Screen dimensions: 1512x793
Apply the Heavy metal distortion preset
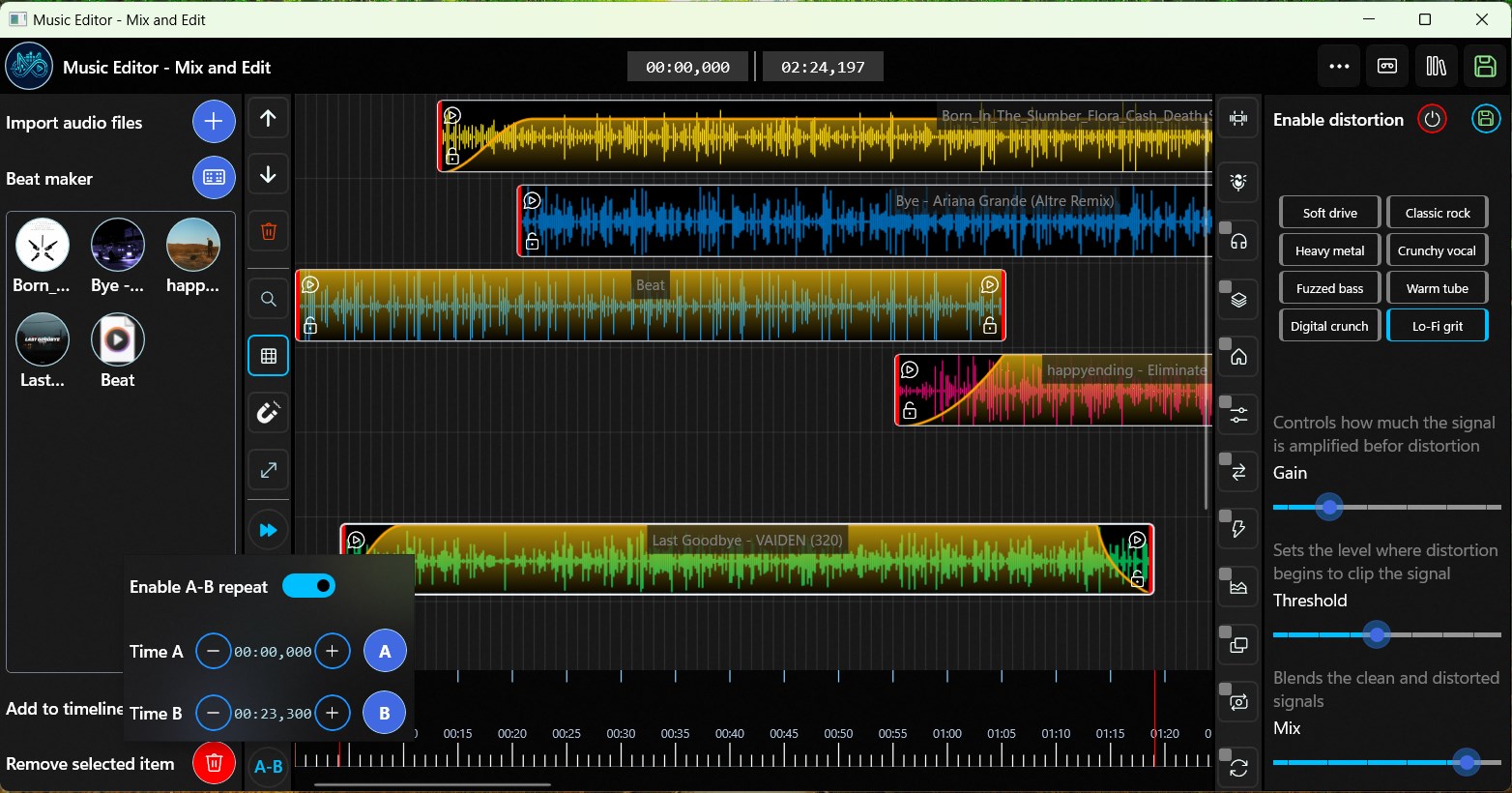click(1329, 250)
